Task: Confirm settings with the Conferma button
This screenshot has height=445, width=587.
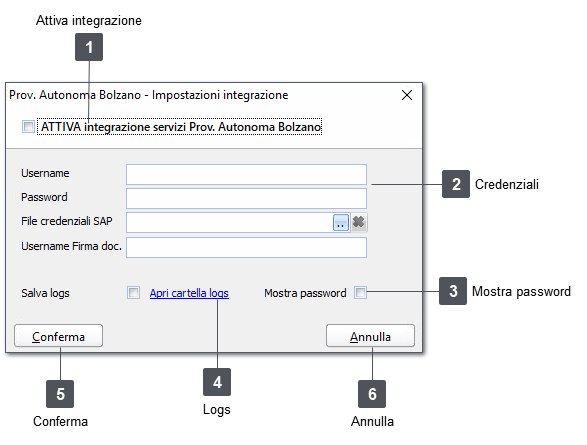Action: 58,336
